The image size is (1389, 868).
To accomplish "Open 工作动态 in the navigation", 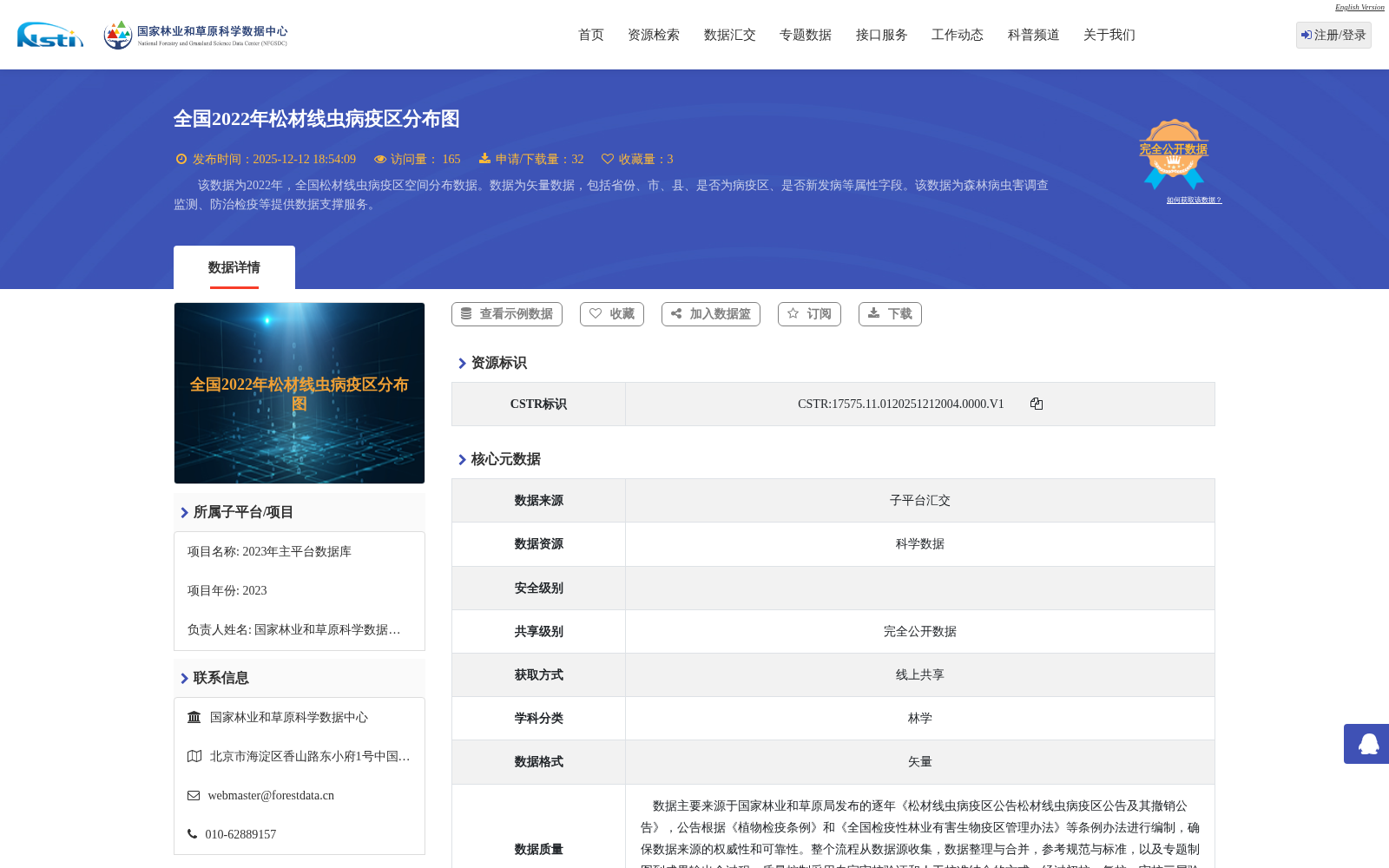I will (x=958, y=35).
